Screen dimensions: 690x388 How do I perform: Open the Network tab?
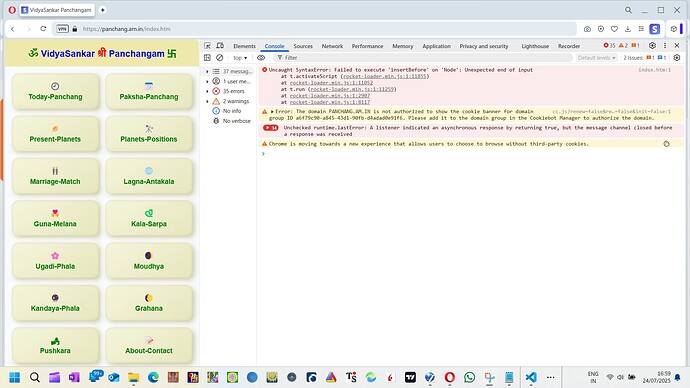(332, 46)
